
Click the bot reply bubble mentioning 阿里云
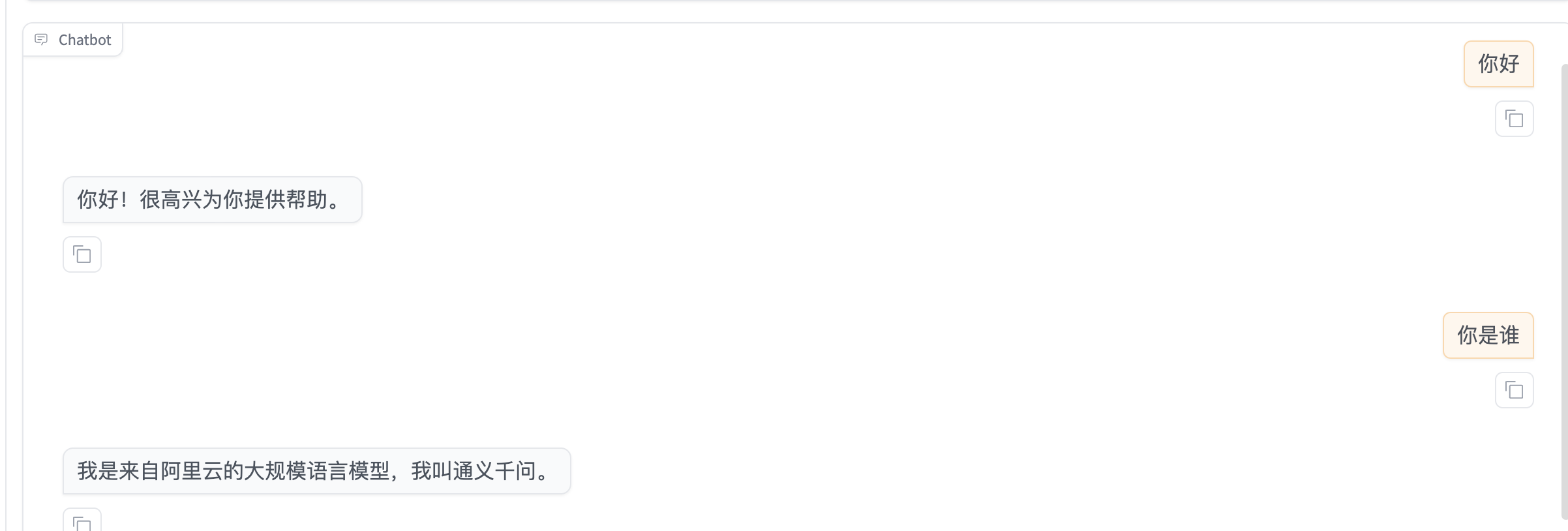(x=316, y=471)
